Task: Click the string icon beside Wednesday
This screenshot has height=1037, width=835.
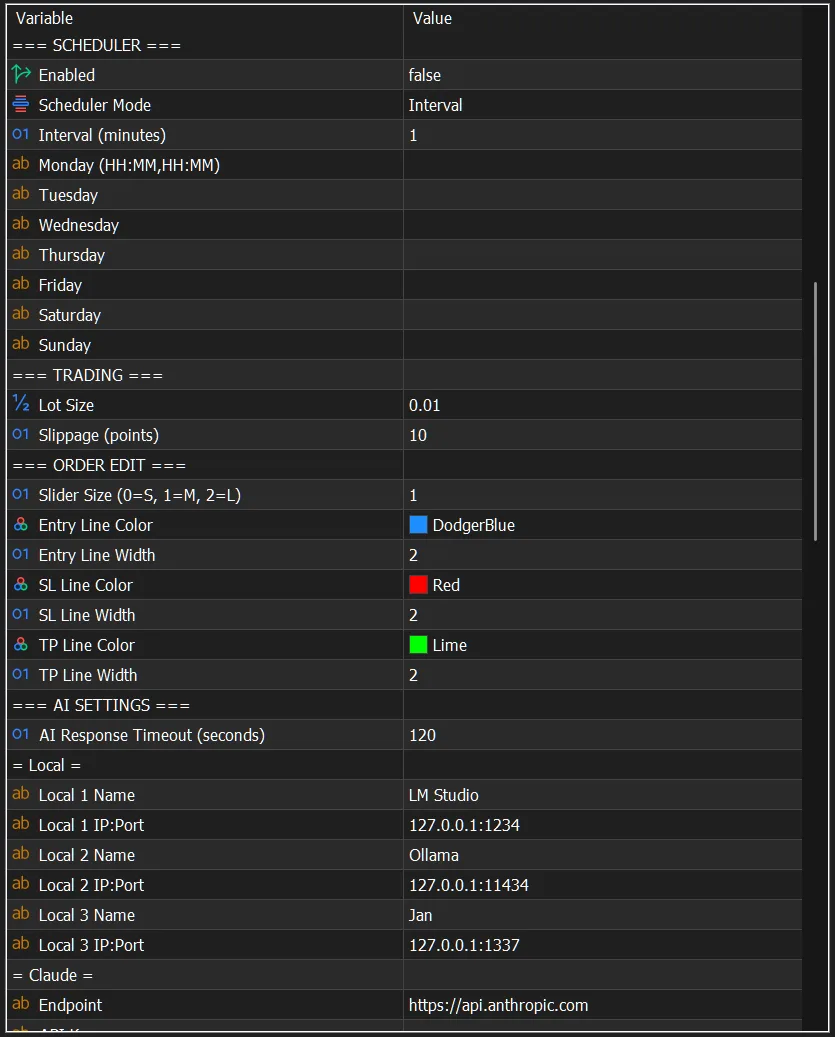Action: [21, 224]
